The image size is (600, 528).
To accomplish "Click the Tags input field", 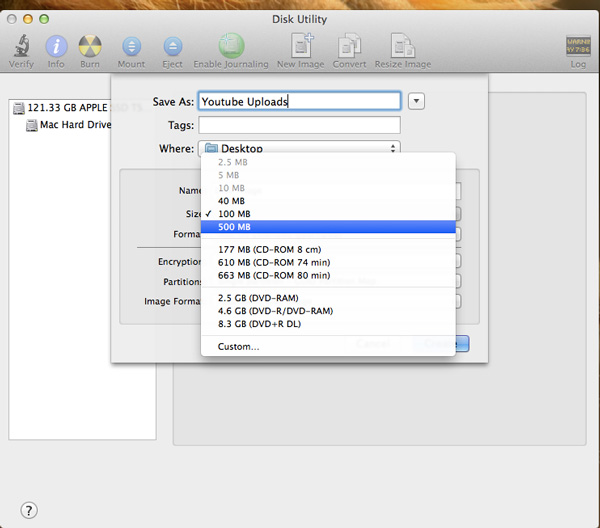I will pos(299,125).
